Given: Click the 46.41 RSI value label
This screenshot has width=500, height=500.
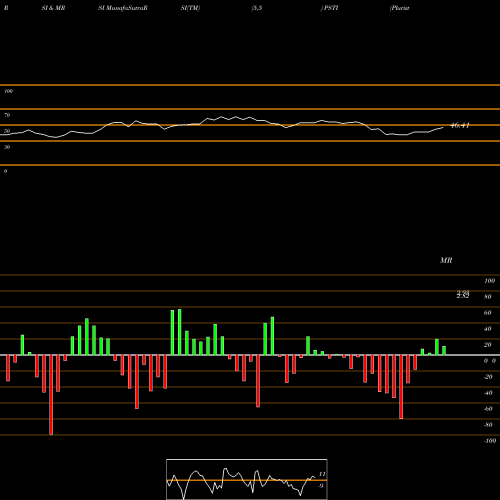Looking at the screenshot, I should (x=460, y=125).
